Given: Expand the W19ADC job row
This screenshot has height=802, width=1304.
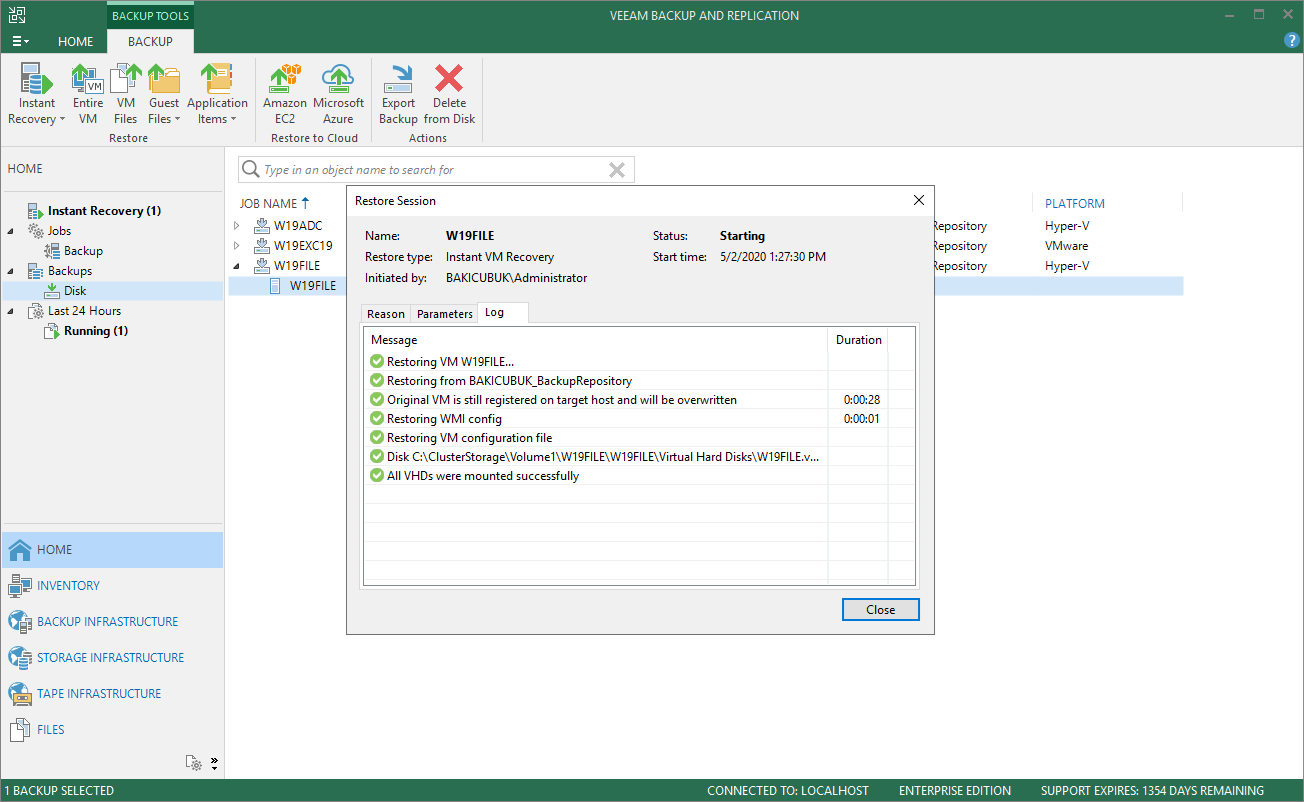Looking at the screenshot, I should tap(237, 226).
